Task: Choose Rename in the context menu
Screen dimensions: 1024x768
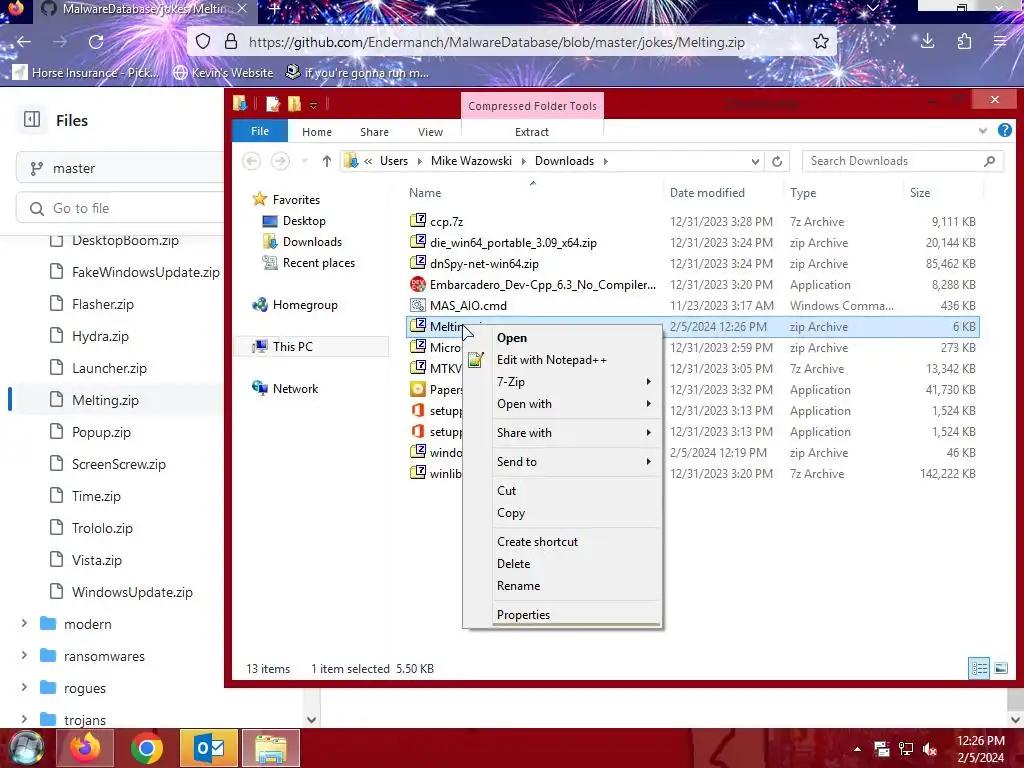Action: pyautogui.click(x=575, y=586)
